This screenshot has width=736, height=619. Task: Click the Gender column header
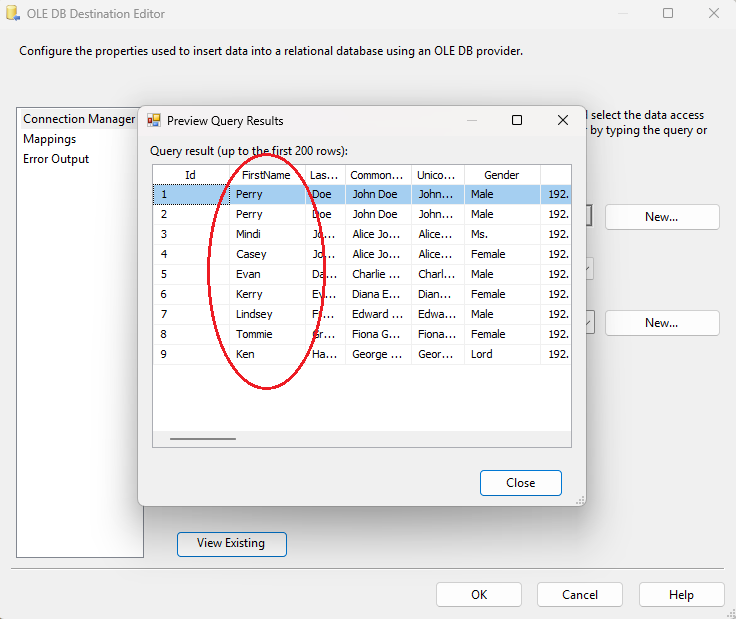pyautogui.click(x=501, y=175)
